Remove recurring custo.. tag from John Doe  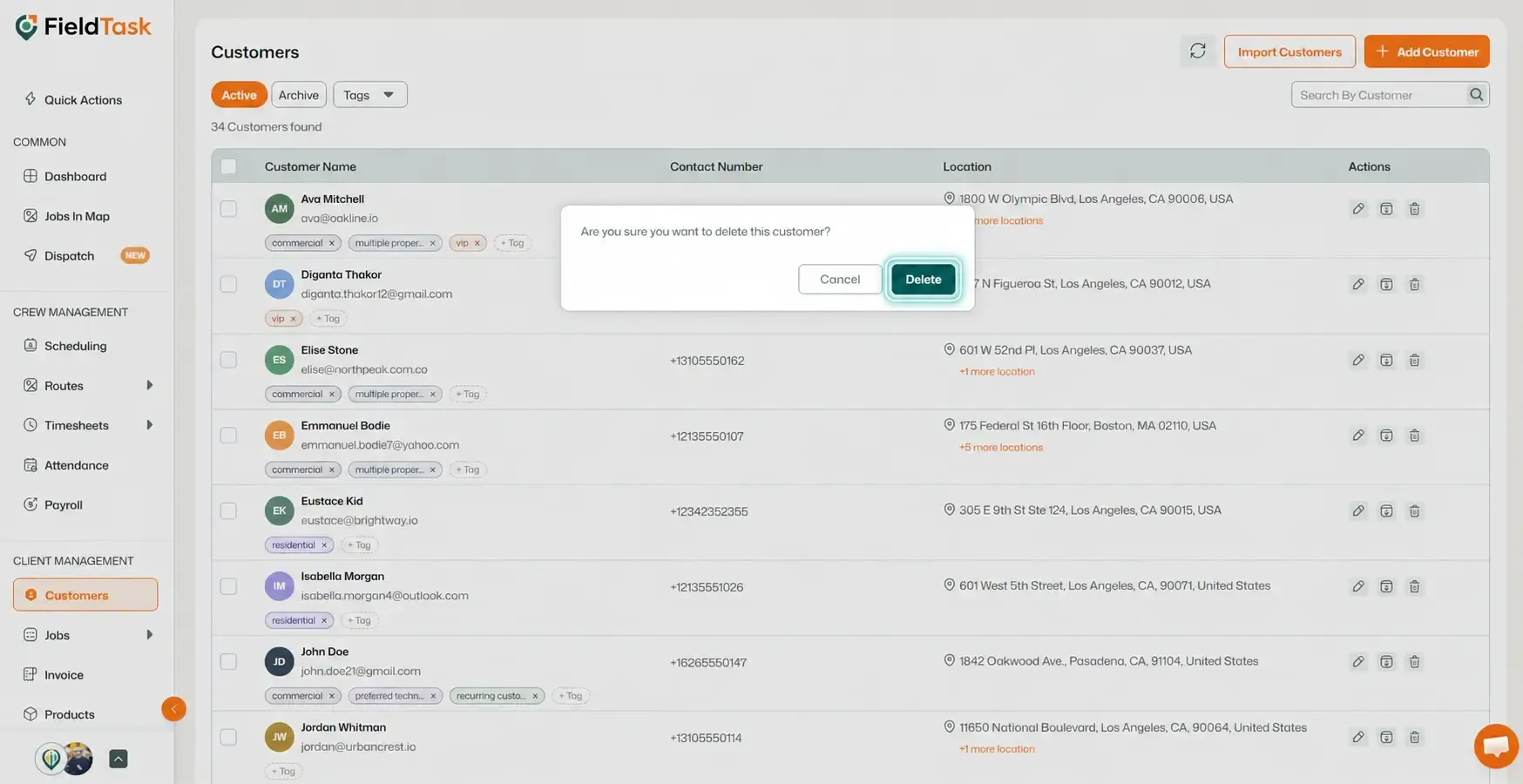click(535, 696)
